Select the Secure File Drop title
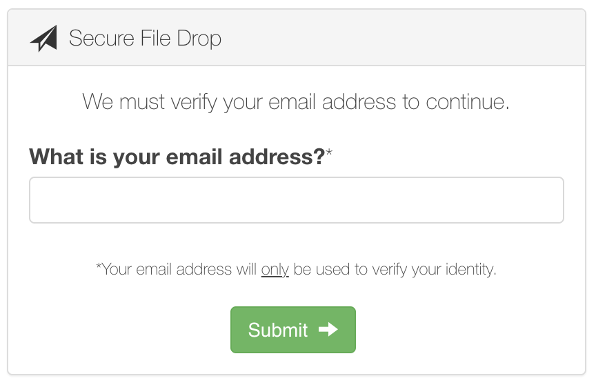Screen dimensions: 596x386 click(145, 38)
